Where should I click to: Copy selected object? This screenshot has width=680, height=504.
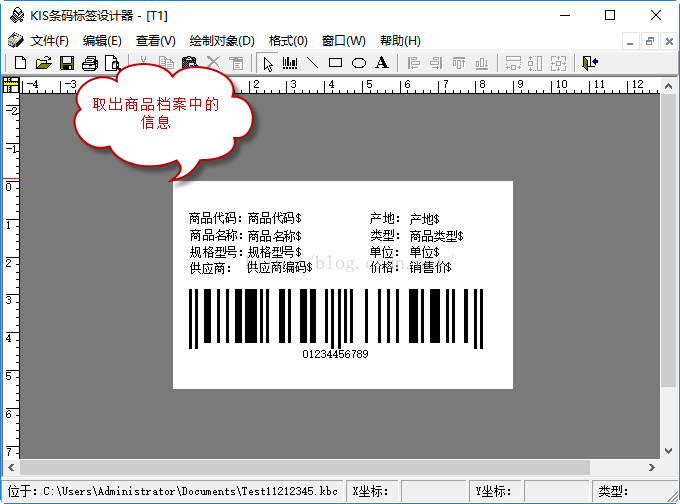point(166,63)
